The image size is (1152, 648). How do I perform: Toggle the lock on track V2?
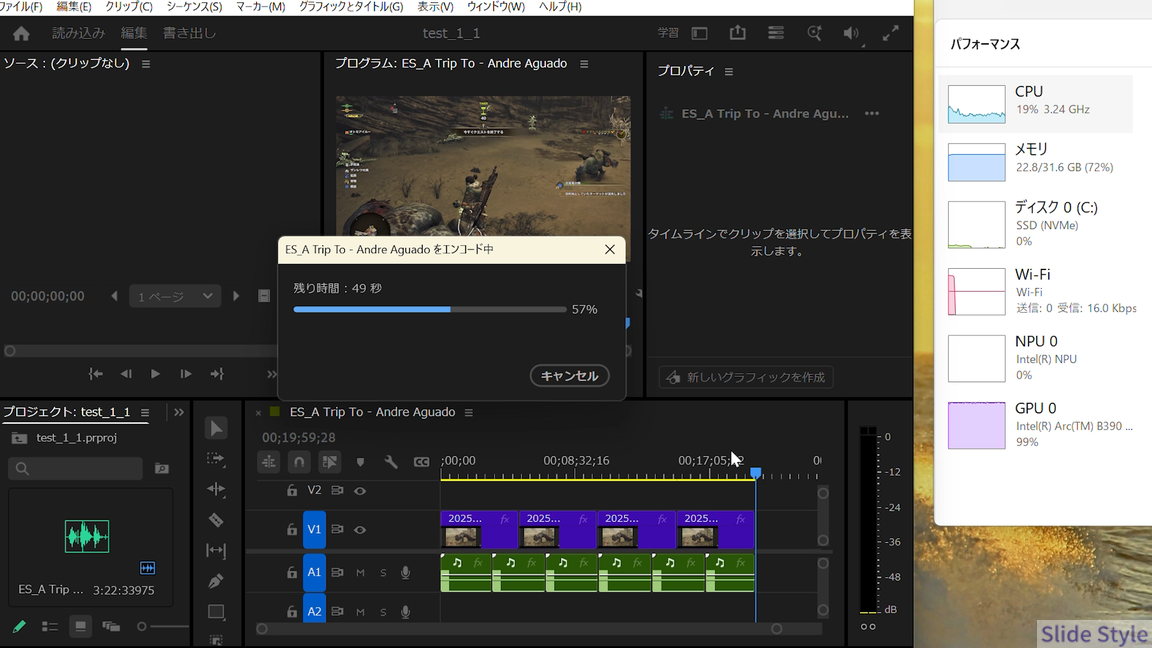(x=292, y=491)
